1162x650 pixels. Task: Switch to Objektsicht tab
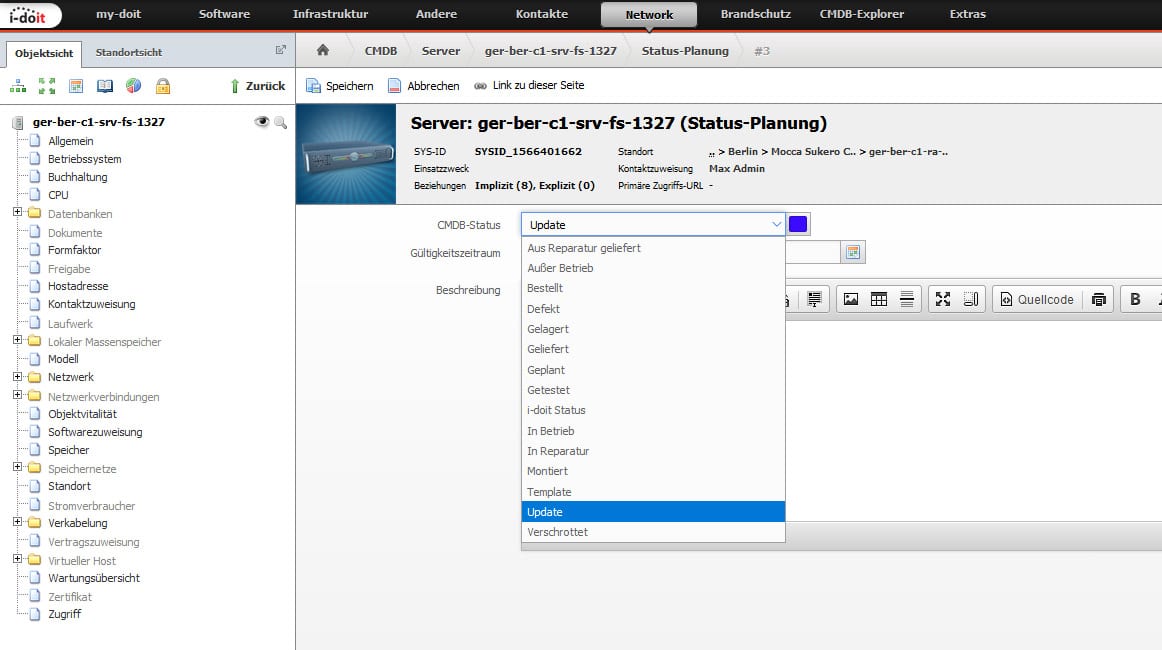[x=44, y=53]
